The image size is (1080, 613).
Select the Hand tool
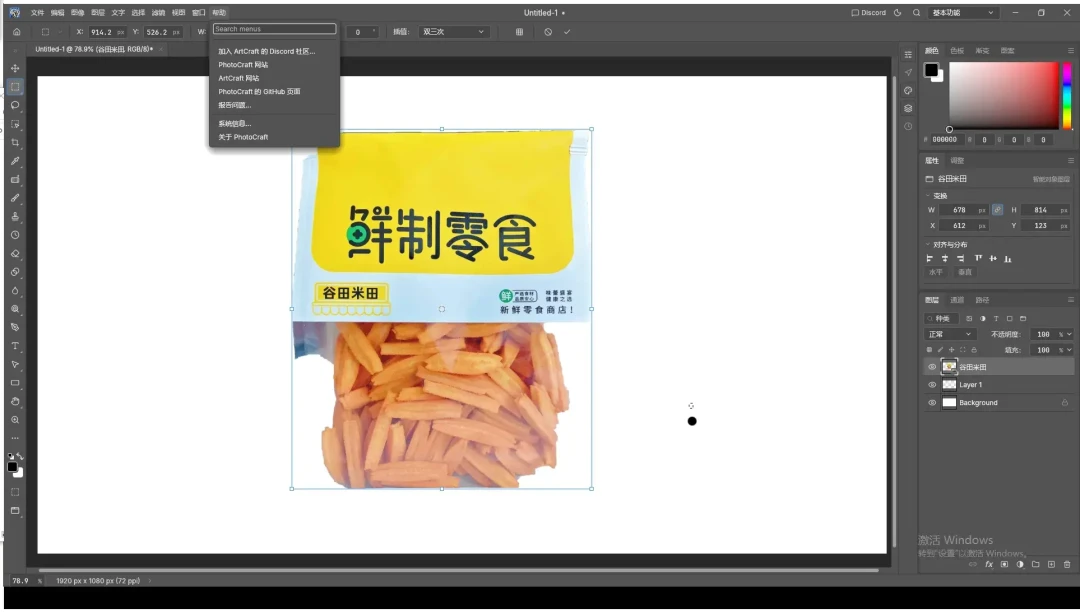click(15, 402)
